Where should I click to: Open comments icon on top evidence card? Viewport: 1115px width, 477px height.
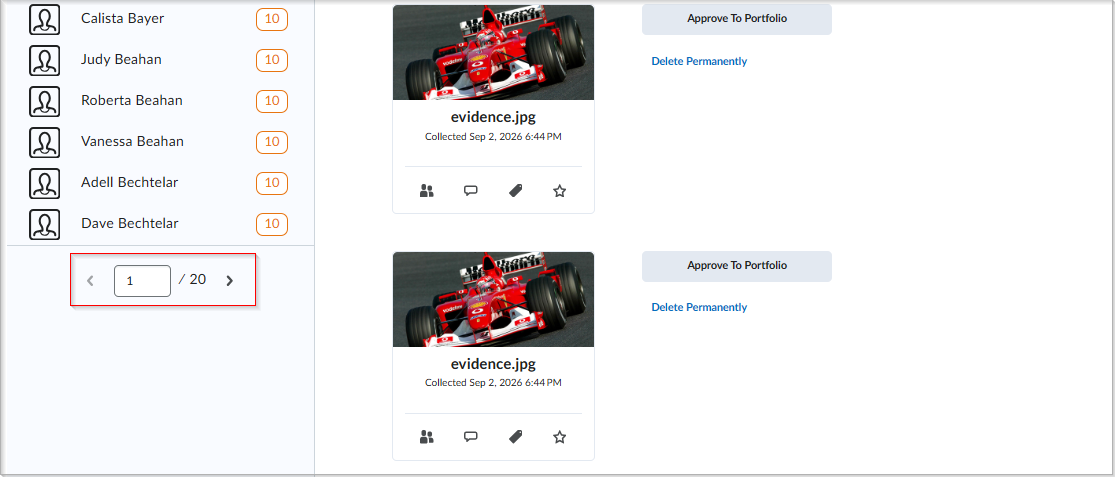471,191
